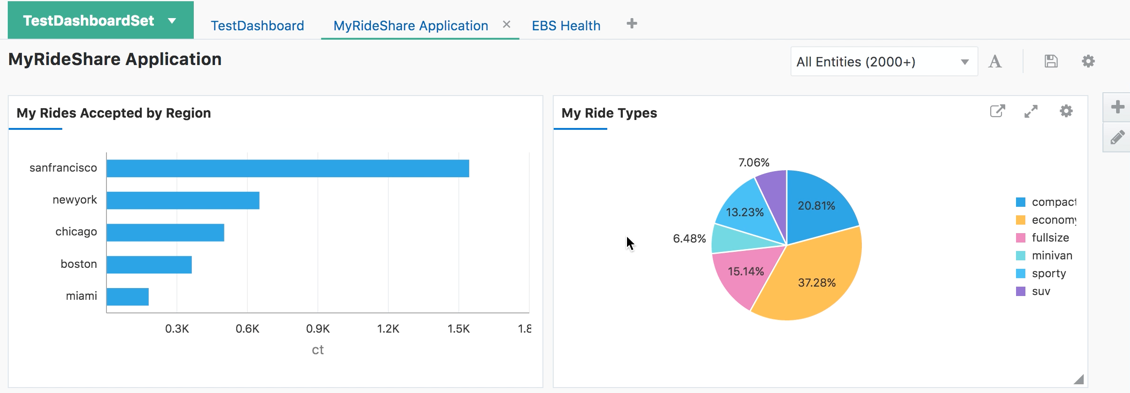Add a new dashboard tab with plus
Screen dimensions: 1130x393
pos(632,23)
